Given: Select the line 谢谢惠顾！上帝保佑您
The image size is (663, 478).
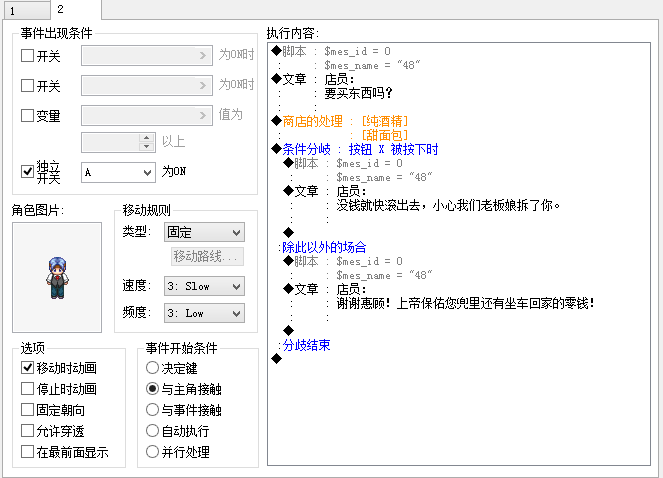Looking at the screenshot, I should [x=465, y=303].
